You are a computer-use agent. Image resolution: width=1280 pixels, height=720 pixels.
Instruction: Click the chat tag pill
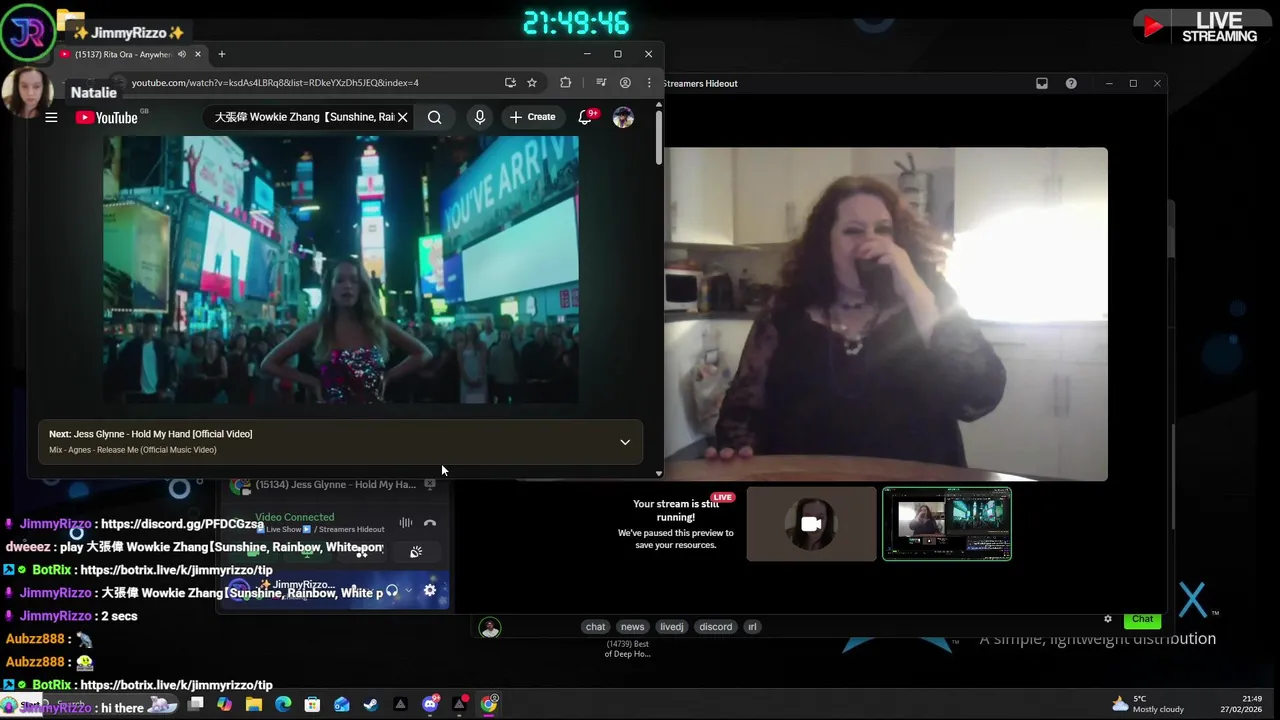595,627
